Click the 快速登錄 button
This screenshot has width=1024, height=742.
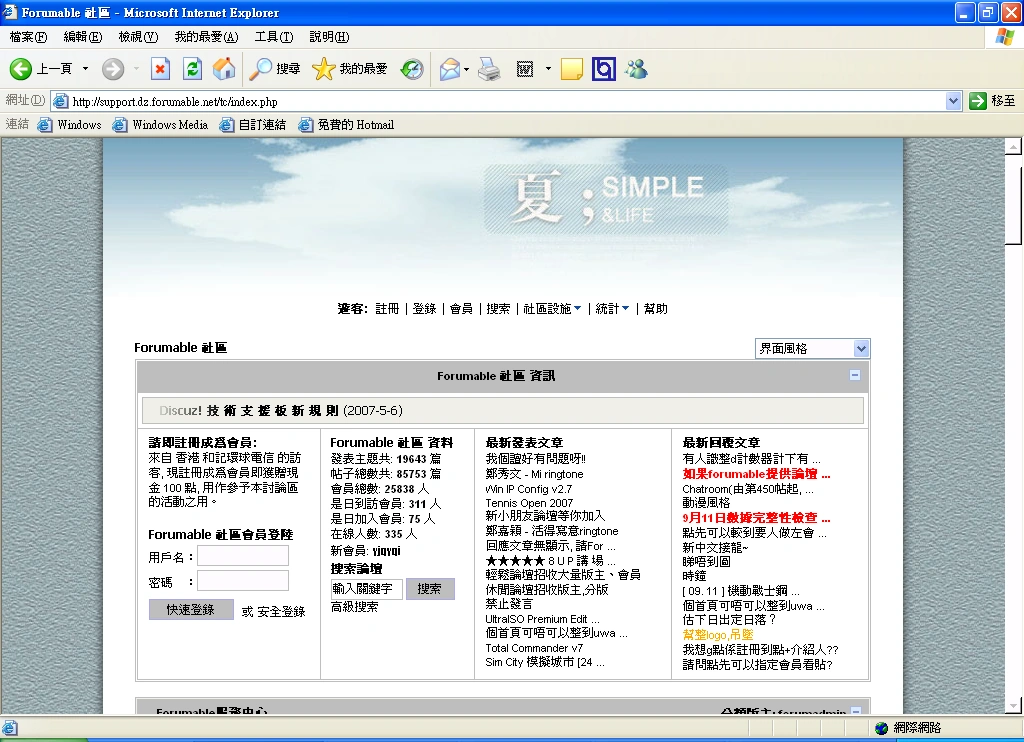pyautogui.click(x=191, y=609)
